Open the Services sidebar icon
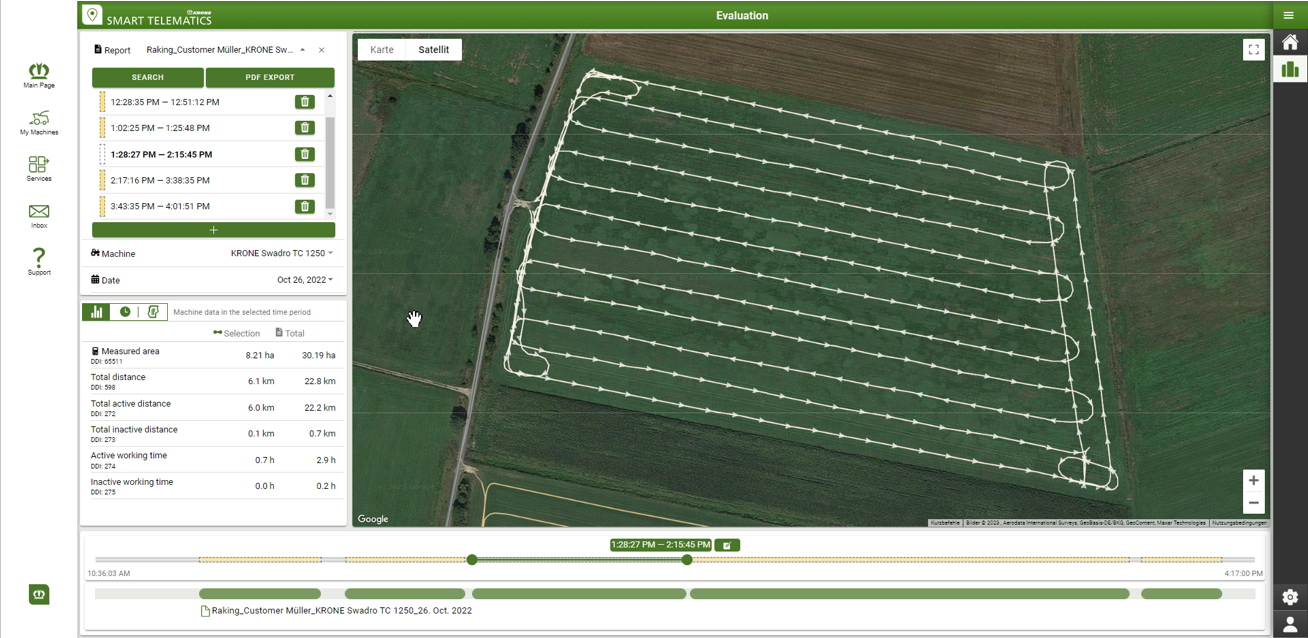The width and height of the screenshot is (1308, 638). pos(39,166)
